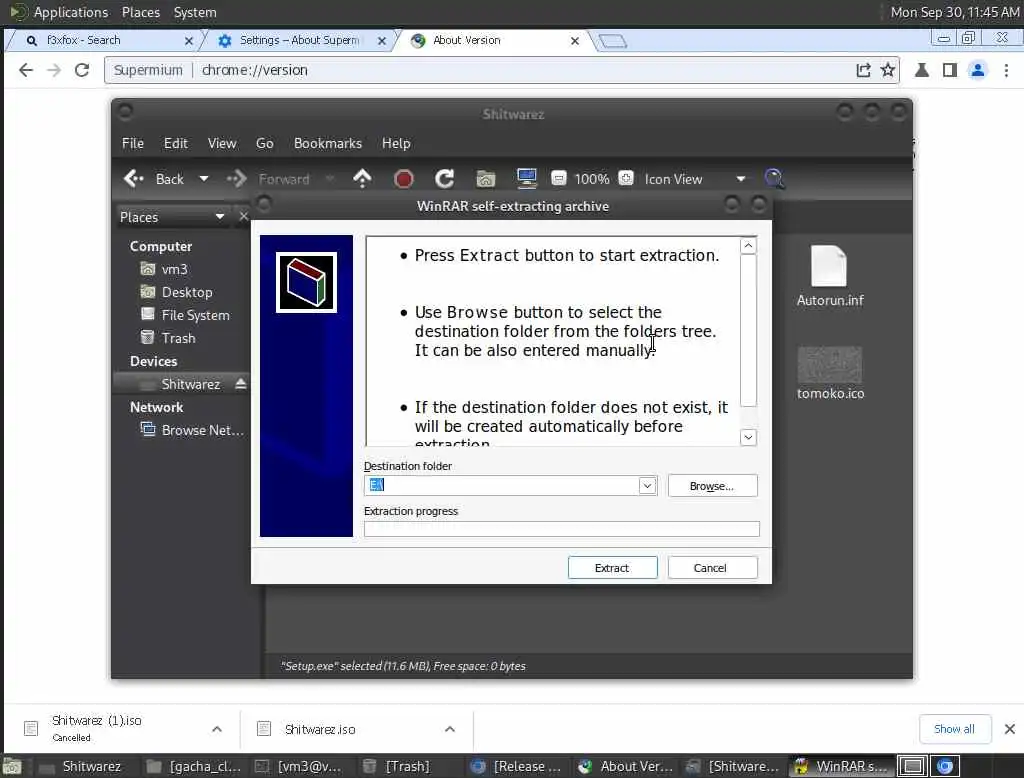
Task: Reload the current folder in file manager
Action: coord(445,178)
